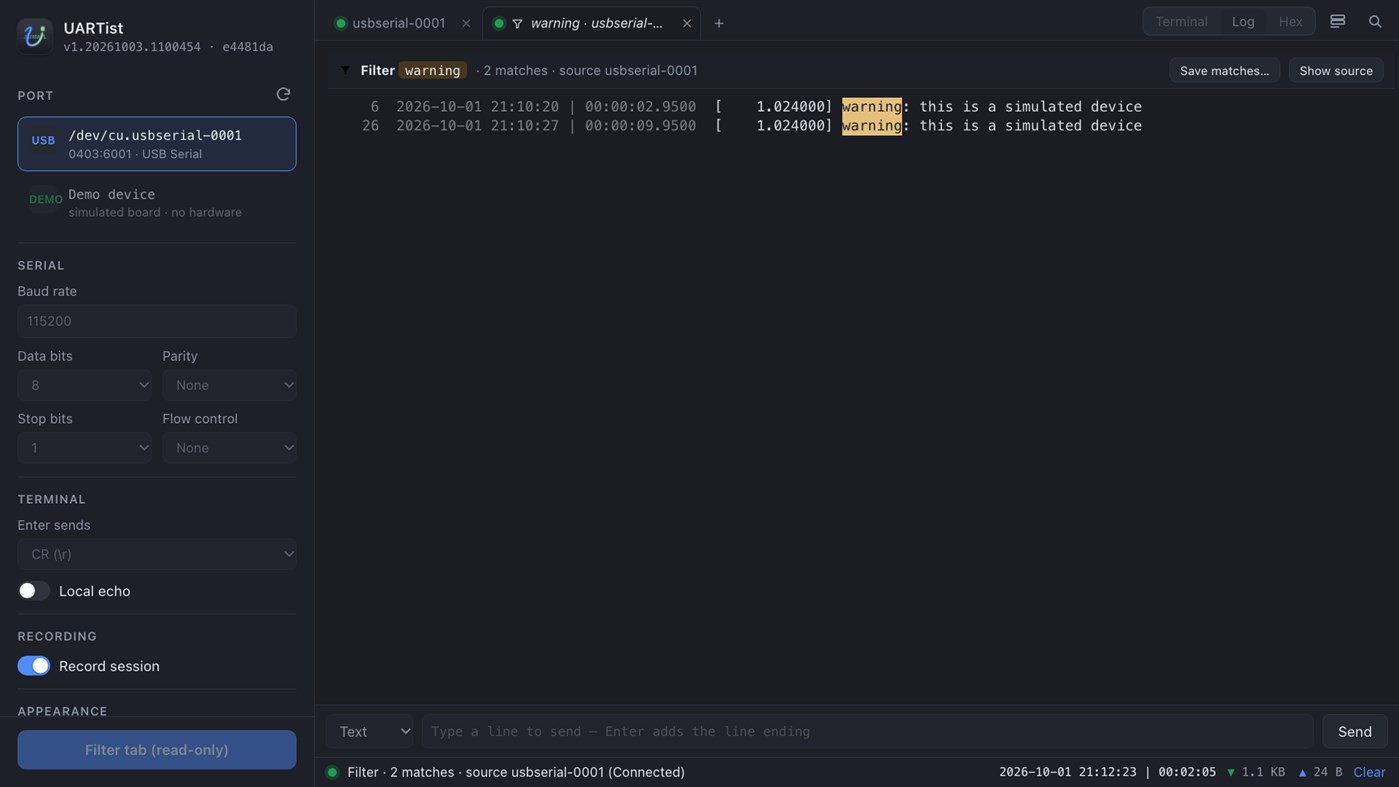The width and height of the screenshot is (1399, 787).
Task: Open search with magnifier icon
Action: pyautogui.click(x=1375, y=21)
